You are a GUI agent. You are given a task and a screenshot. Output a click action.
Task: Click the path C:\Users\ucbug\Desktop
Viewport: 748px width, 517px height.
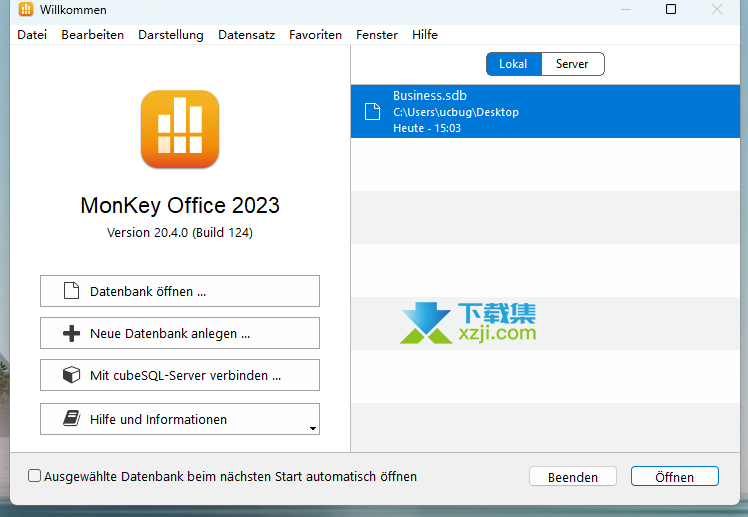pos(456,112)
